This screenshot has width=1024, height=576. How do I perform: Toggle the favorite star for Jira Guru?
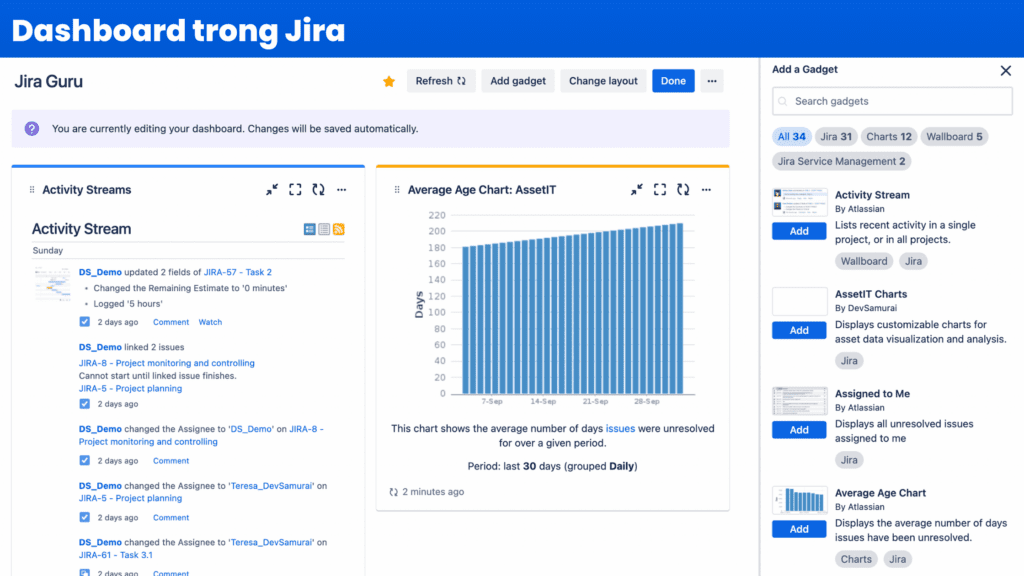389,82
